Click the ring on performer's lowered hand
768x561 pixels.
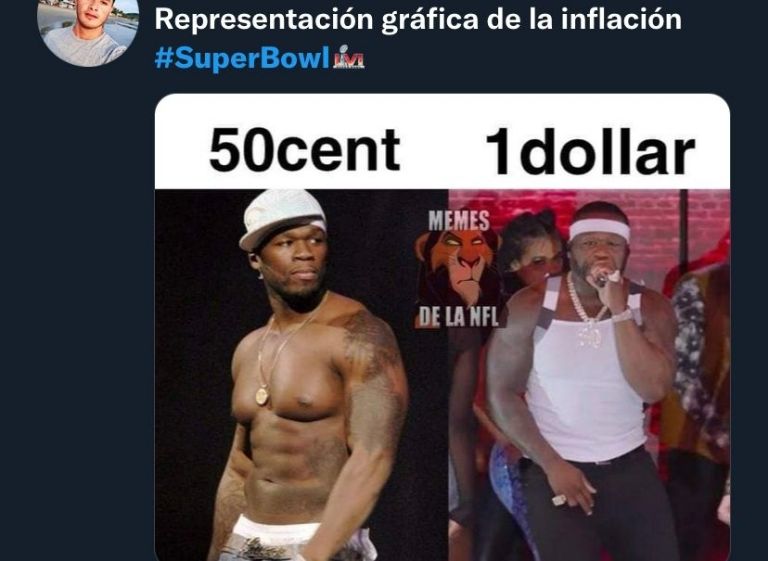click(x=558, y=500)
